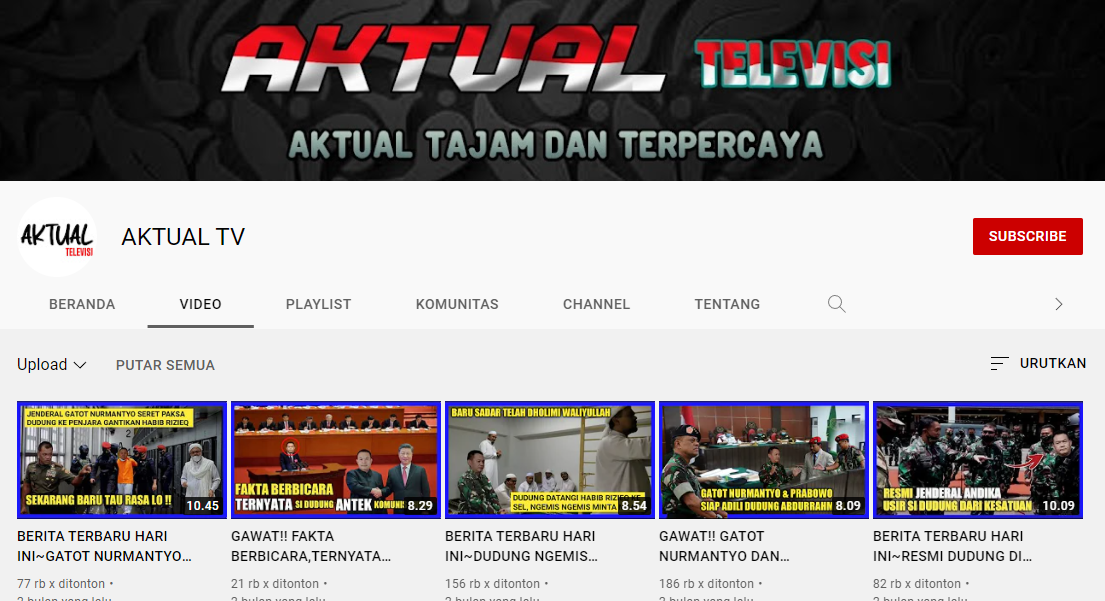The image size is (1105, 601).
Task: Select the VIDEO tab
Action: [x=200, y=304]
